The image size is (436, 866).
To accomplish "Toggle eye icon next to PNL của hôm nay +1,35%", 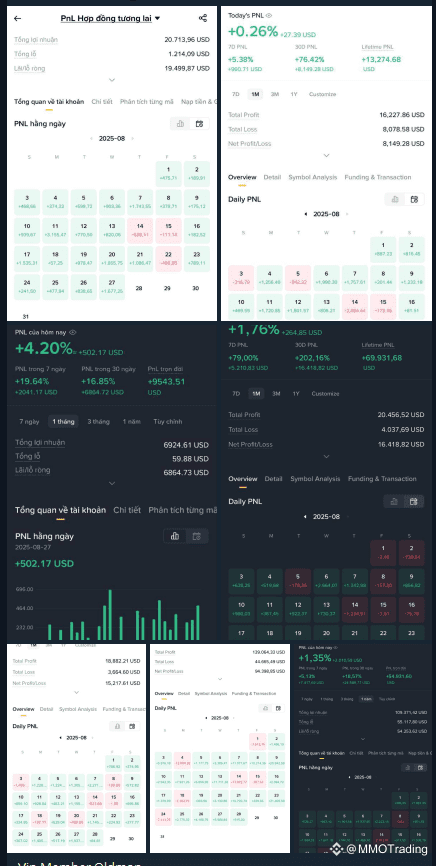I will coord(335,647).
